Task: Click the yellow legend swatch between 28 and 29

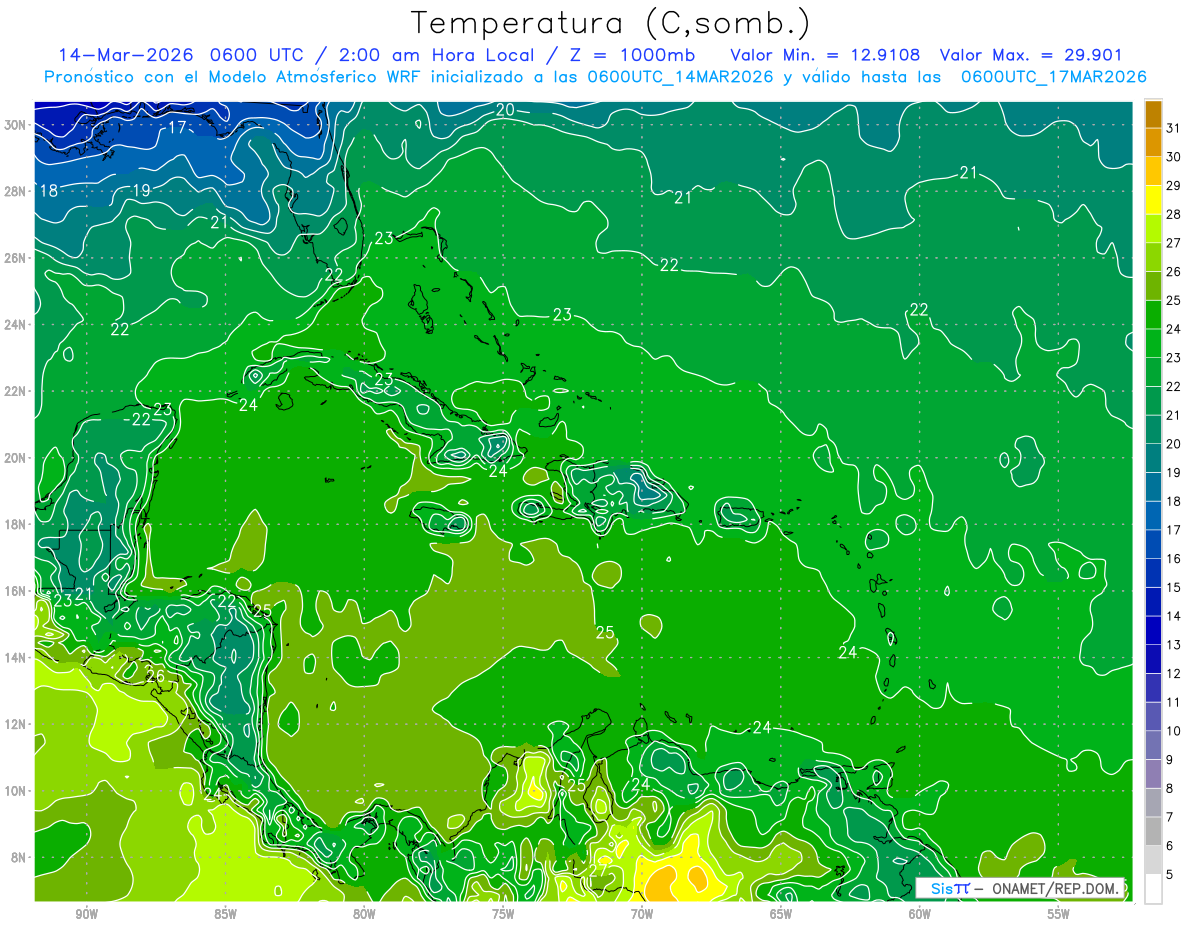Action: (1153, 200)
